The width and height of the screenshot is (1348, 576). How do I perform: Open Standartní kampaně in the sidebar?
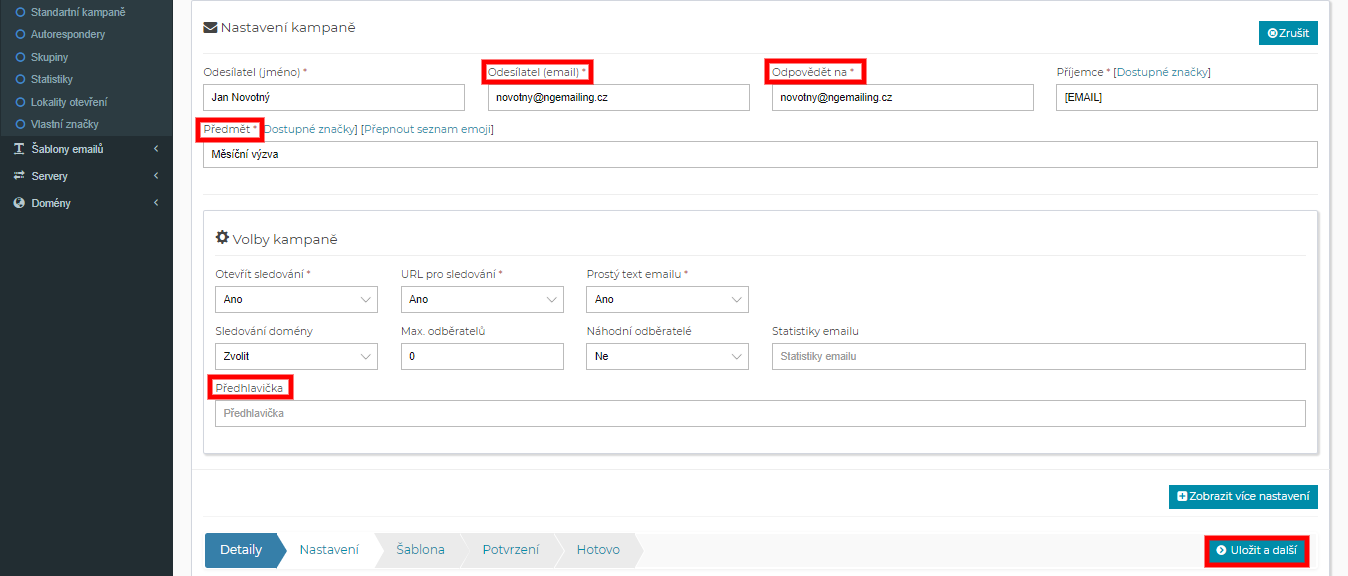(x=78, y=12)
